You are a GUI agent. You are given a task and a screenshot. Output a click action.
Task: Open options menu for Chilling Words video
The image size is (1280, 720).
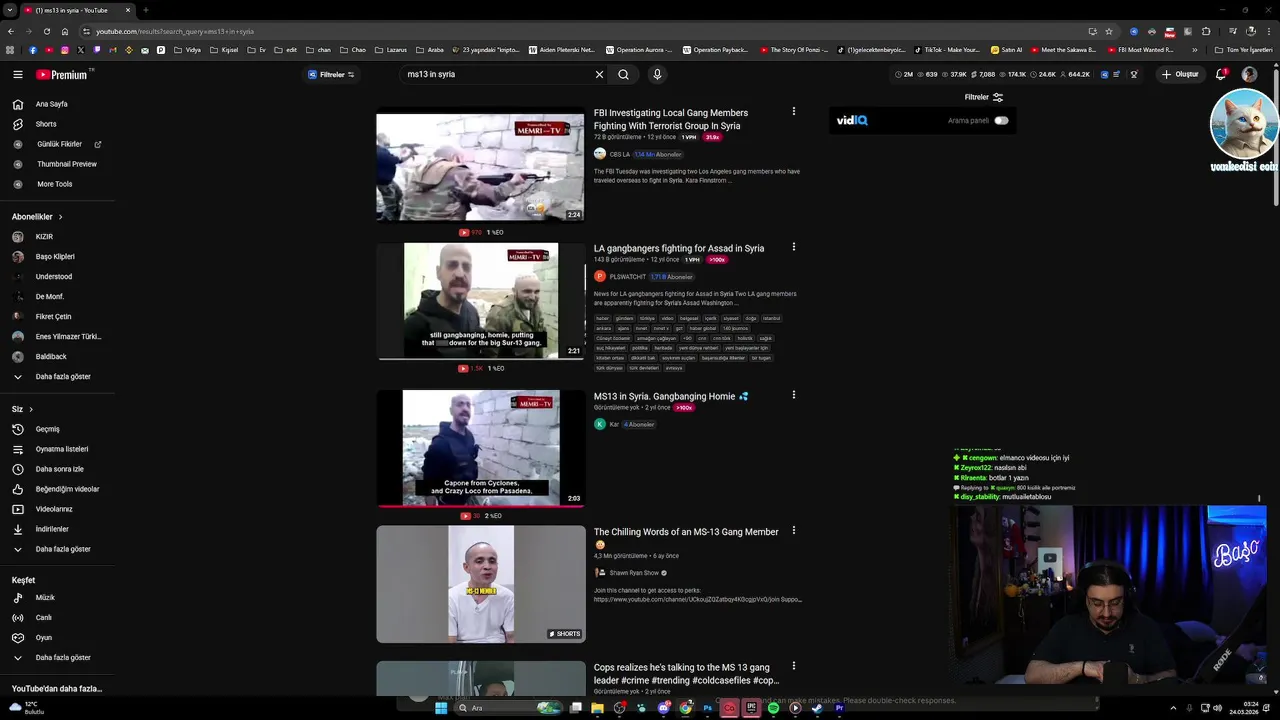pyautogui.click(x=794, y=531)
